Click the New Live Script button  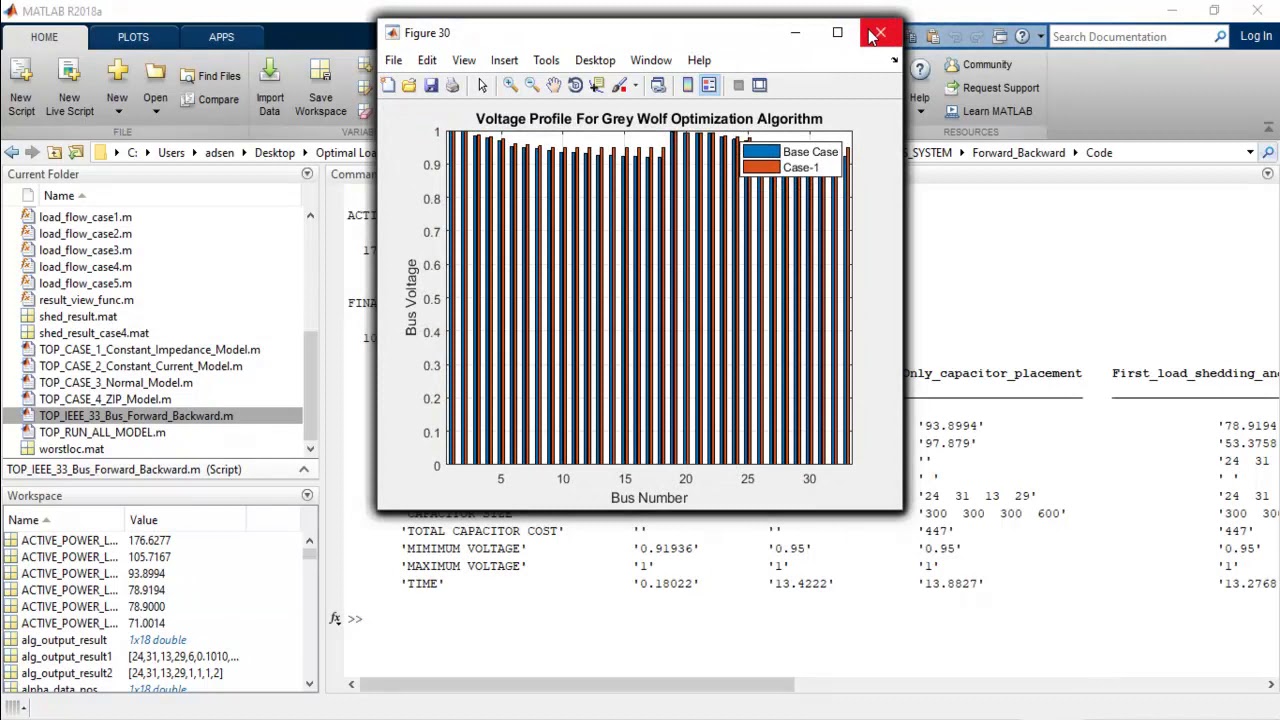pos(69,88)
